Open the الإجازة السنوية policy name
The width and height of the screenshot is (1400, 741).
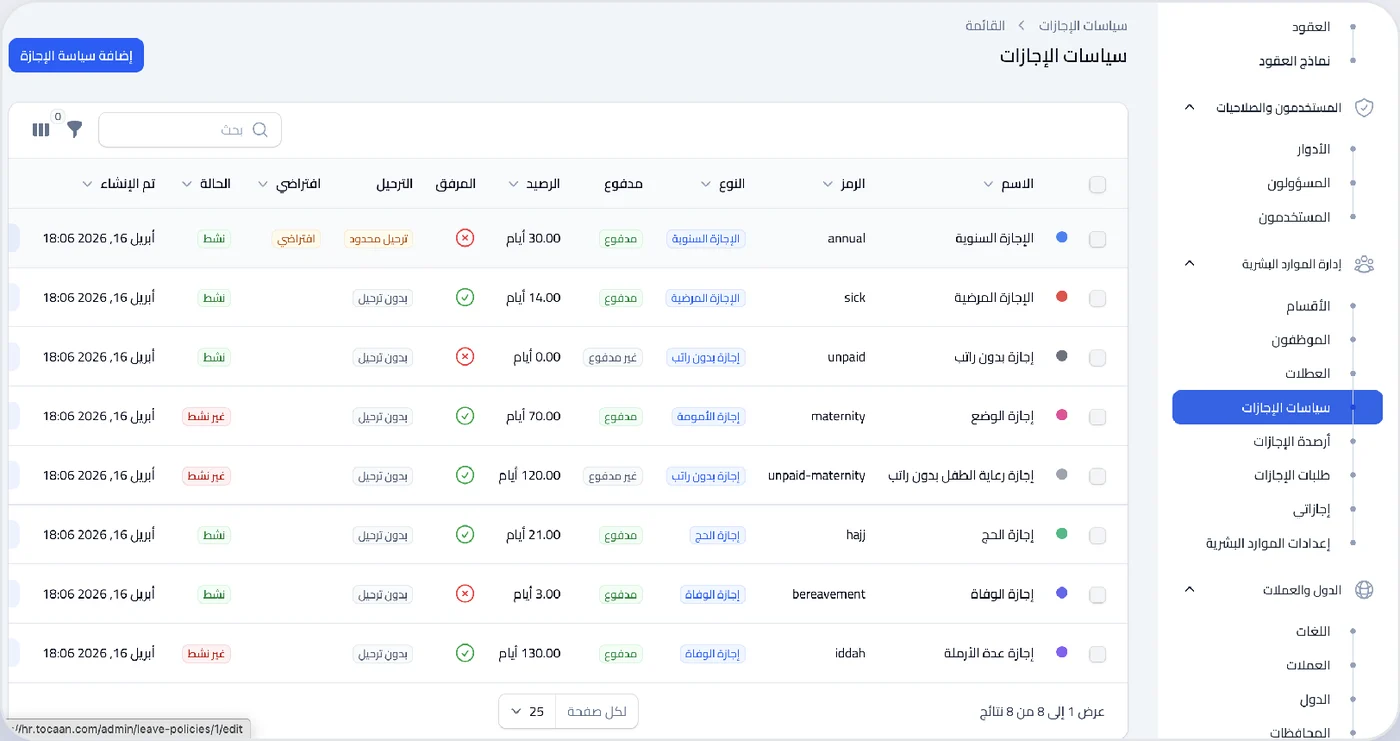pos(995,238)
